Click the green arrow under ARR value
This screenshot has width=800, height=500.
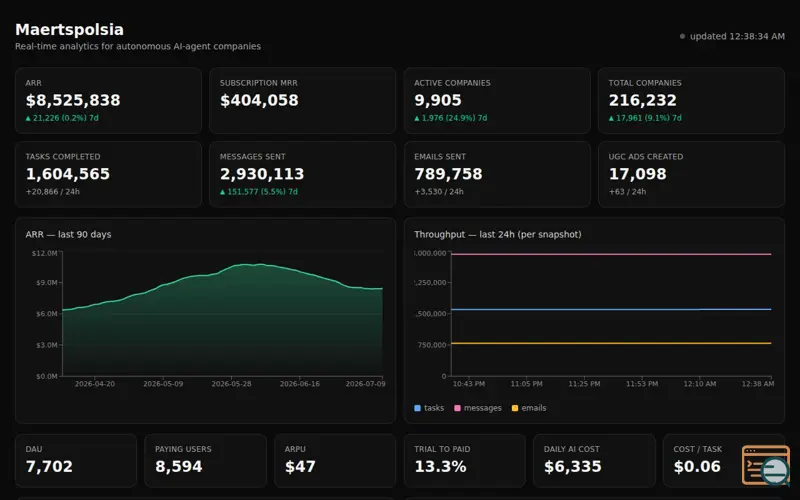coord(29,118)
